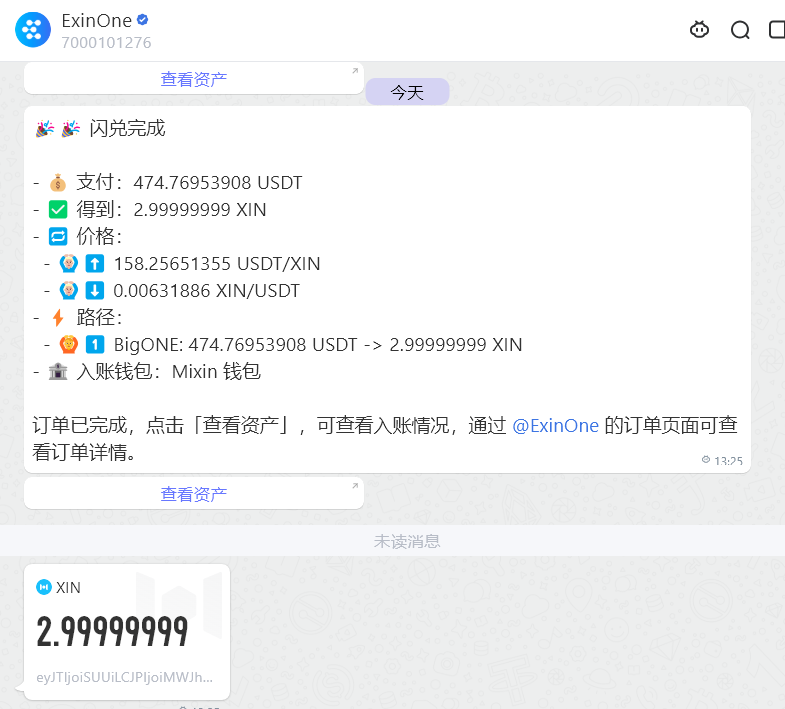Click the up-arrow emoji in USDT/XIN row

(95, 263)
